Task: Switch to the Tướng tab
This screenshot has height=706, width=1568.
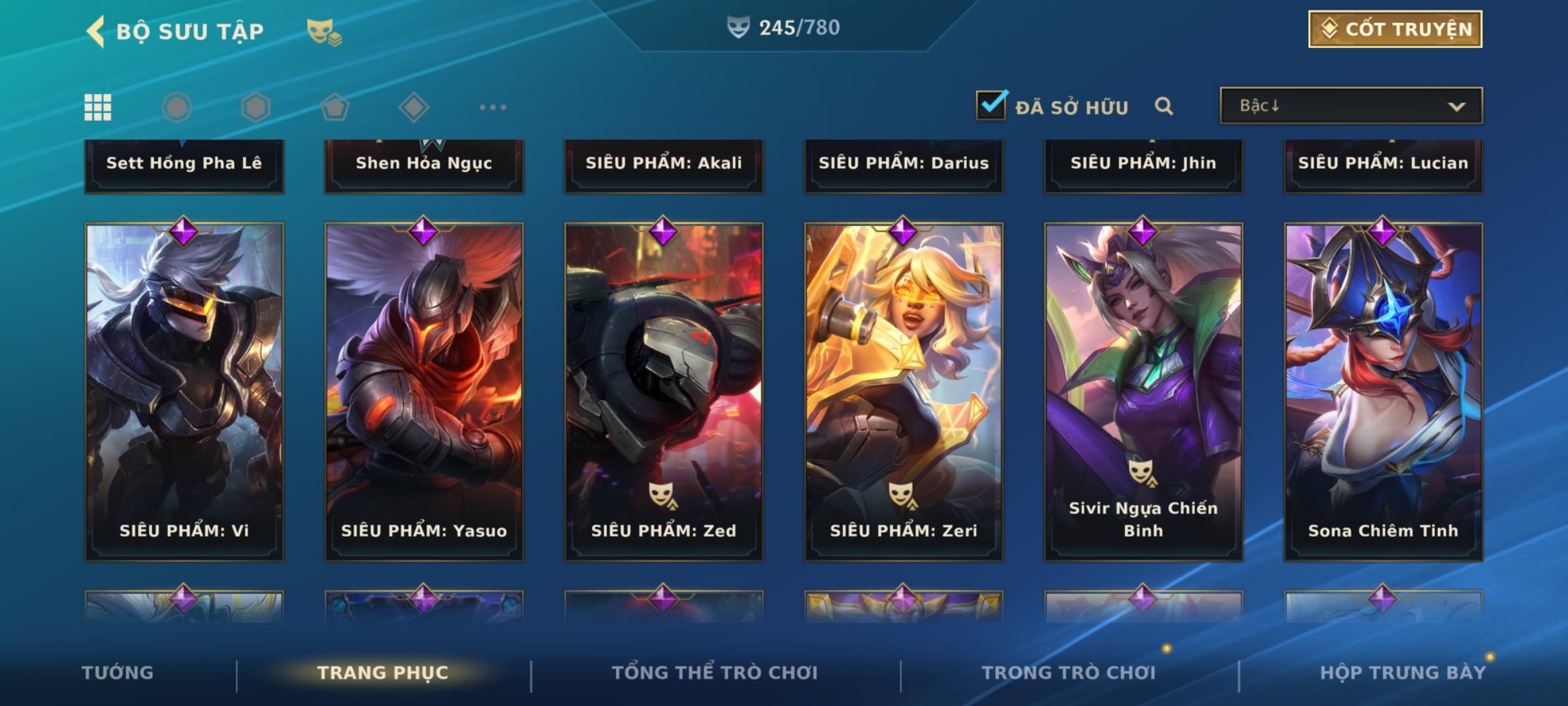Action: [118, 672]
